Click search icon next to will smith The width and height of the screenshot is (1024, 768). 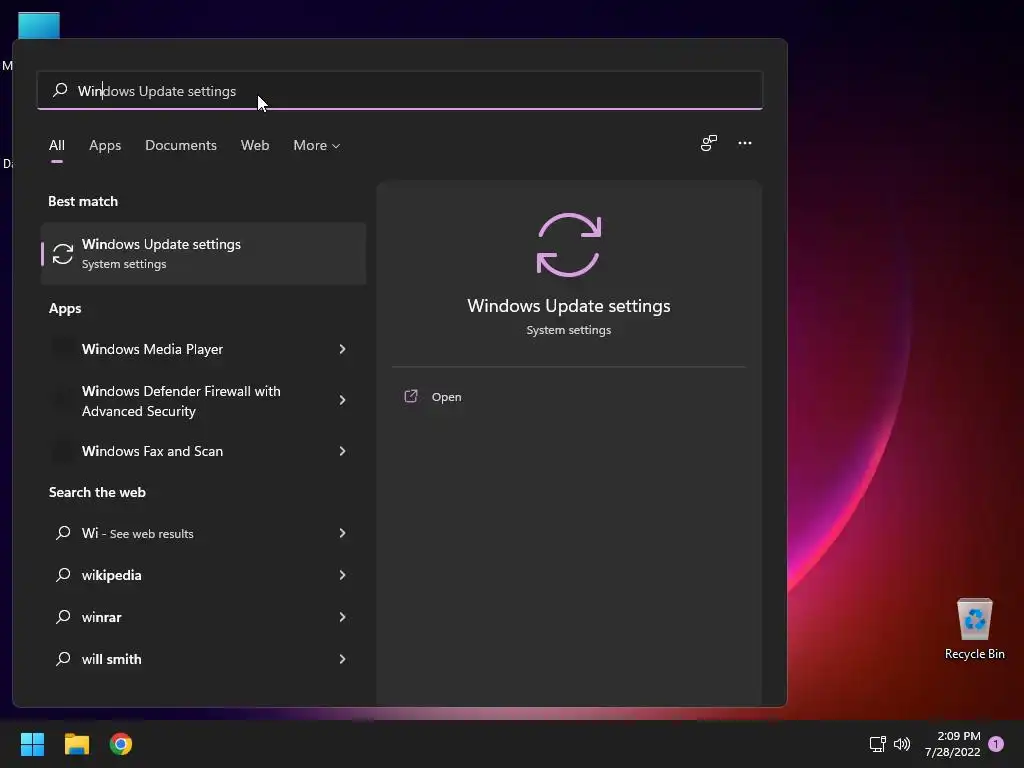tap(63, 658)
